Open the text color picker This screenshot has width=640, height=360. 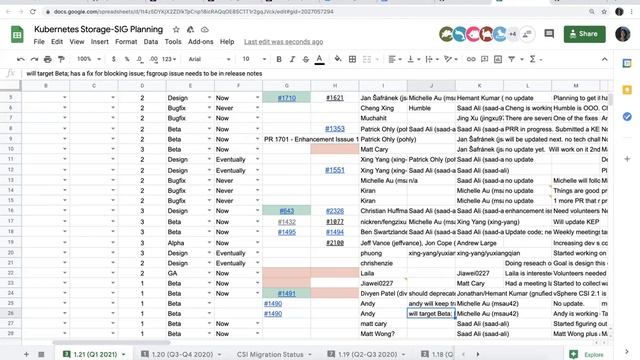point(320,60)
